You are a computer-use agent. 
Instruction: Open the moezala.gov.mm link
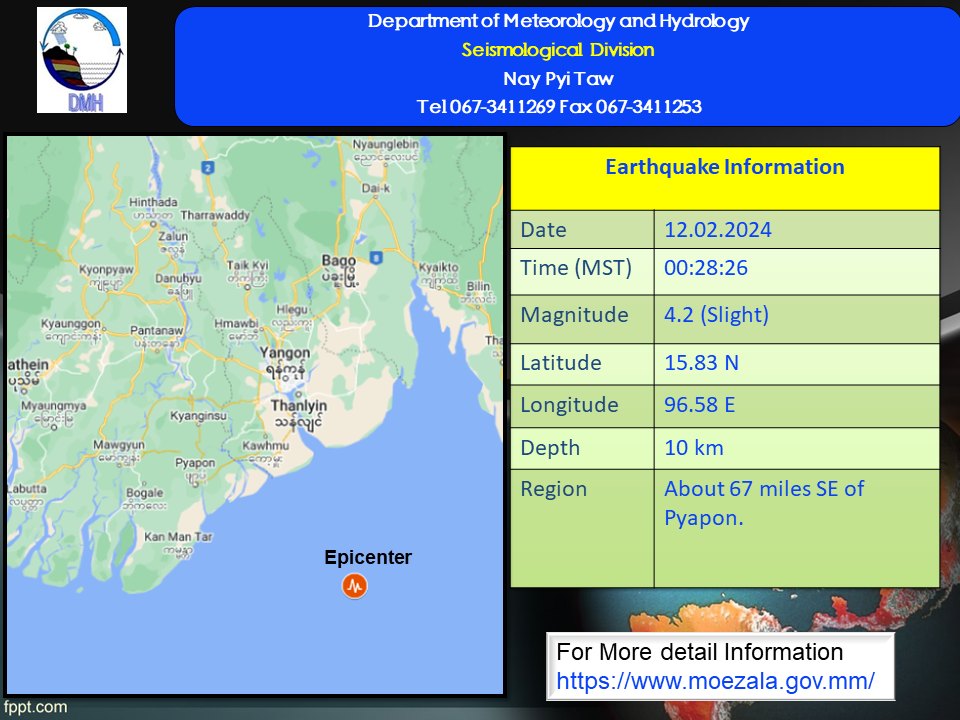pyautogui.click(x=715, y=681)
